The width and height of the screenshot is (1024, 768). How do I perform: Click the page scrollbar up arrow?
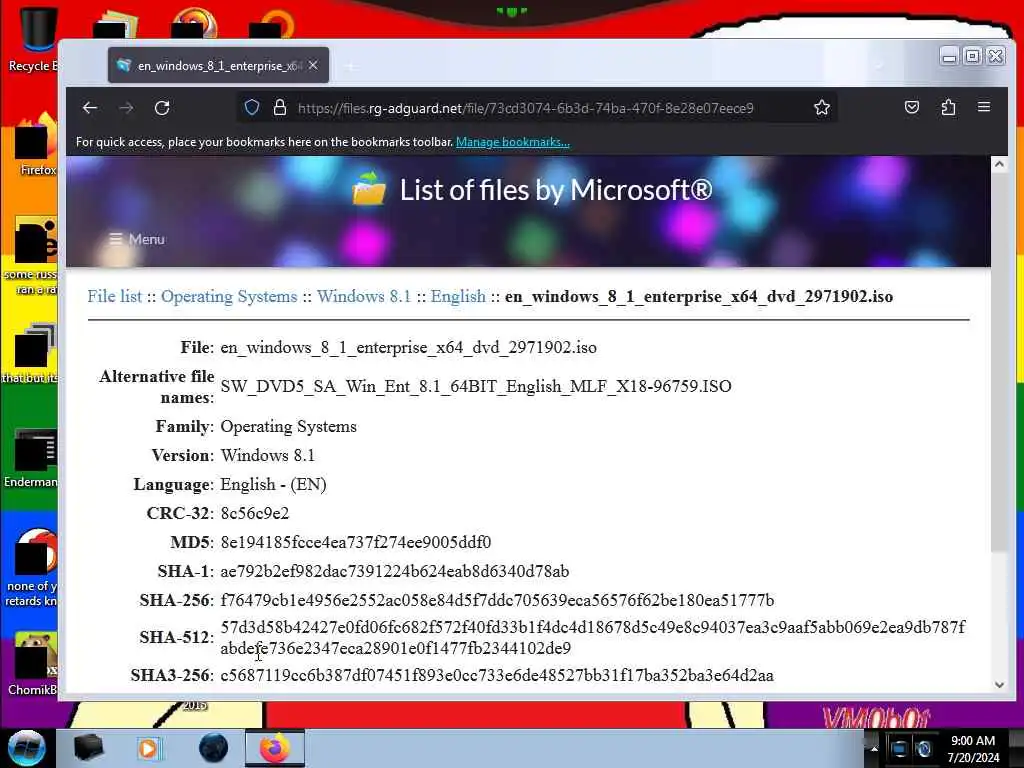point(999,165)
